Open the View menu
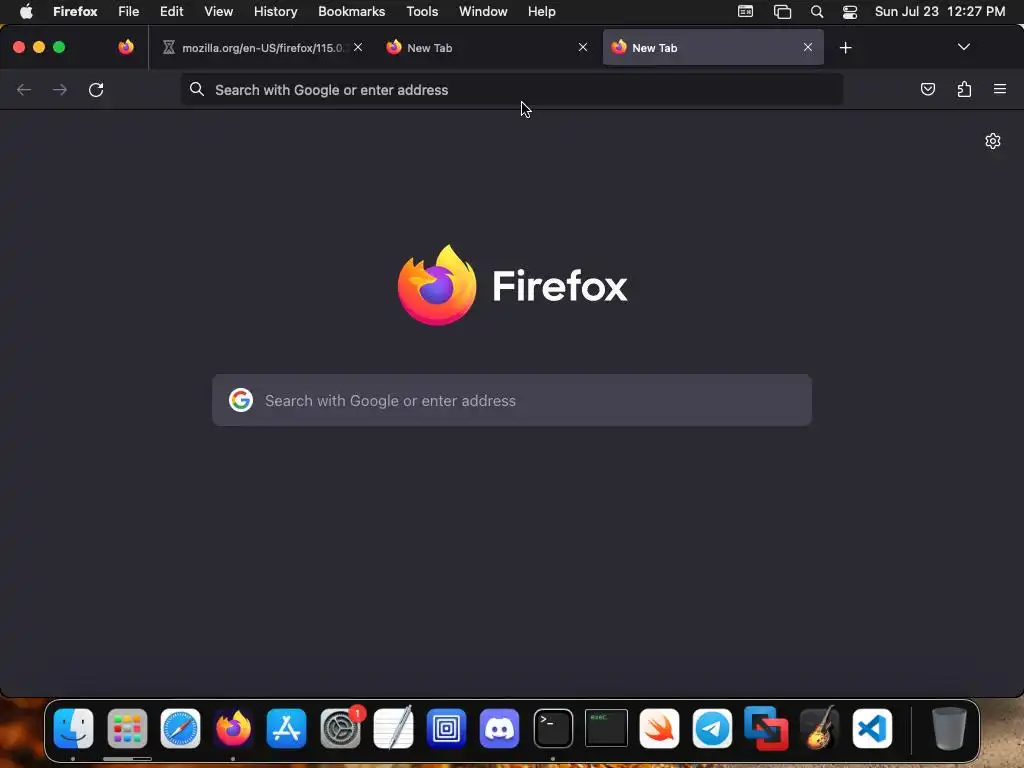The width and height of the screenshot is (1024, 768). [219, 11]
